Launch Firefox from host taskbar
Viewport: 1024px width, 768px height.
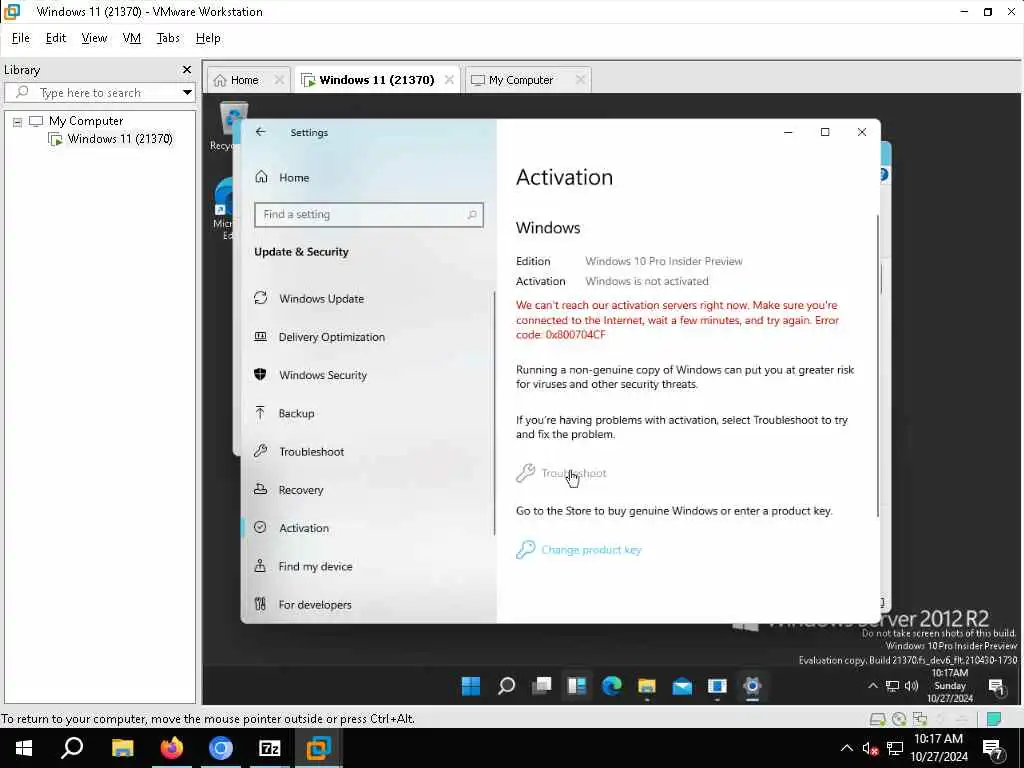(172, 748)
